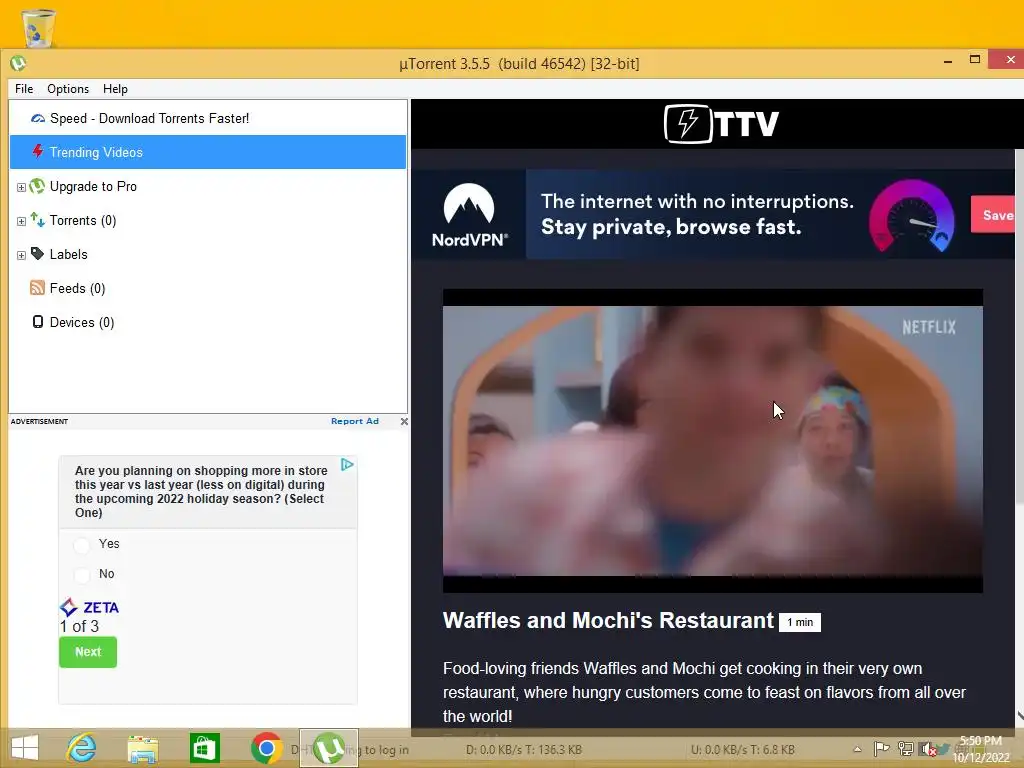1024x768 pixels.
Task: Click the lightning icon beside Trending Videos
Action: point(38,152)
